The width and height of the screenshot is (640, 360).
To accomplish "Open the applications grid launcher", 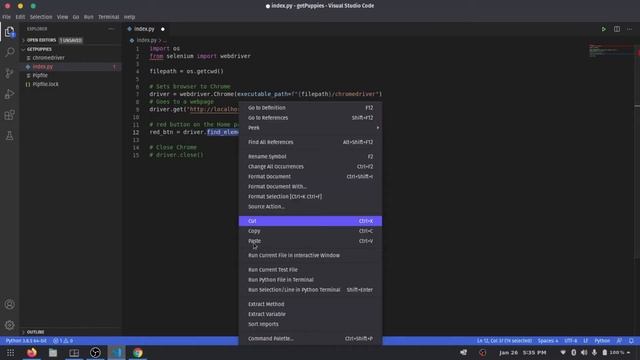I will click(10, 352).
